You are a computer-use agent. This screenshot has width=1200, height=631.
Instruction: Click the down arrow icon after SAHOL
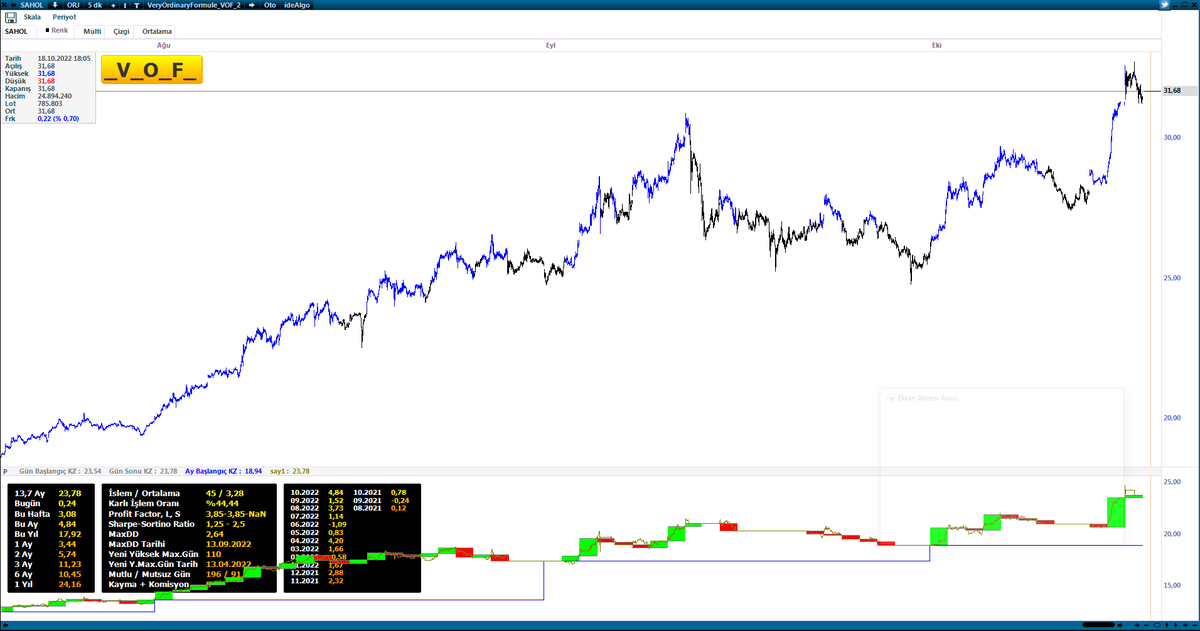tap(55, 5)
